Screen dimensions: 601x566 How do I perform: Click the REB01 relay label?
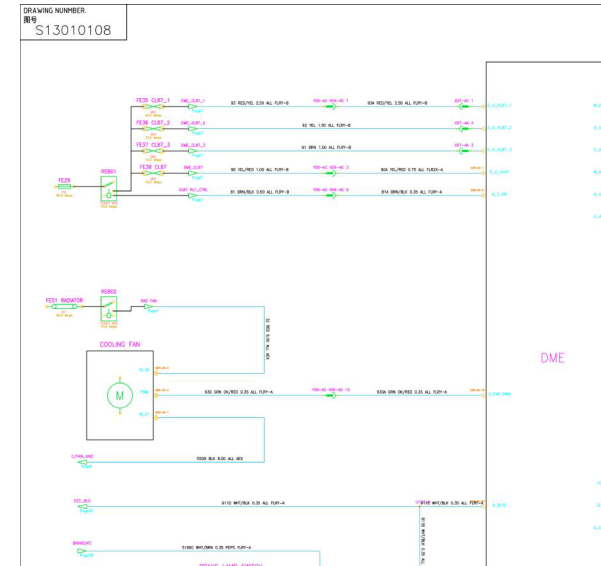point(108,171)
